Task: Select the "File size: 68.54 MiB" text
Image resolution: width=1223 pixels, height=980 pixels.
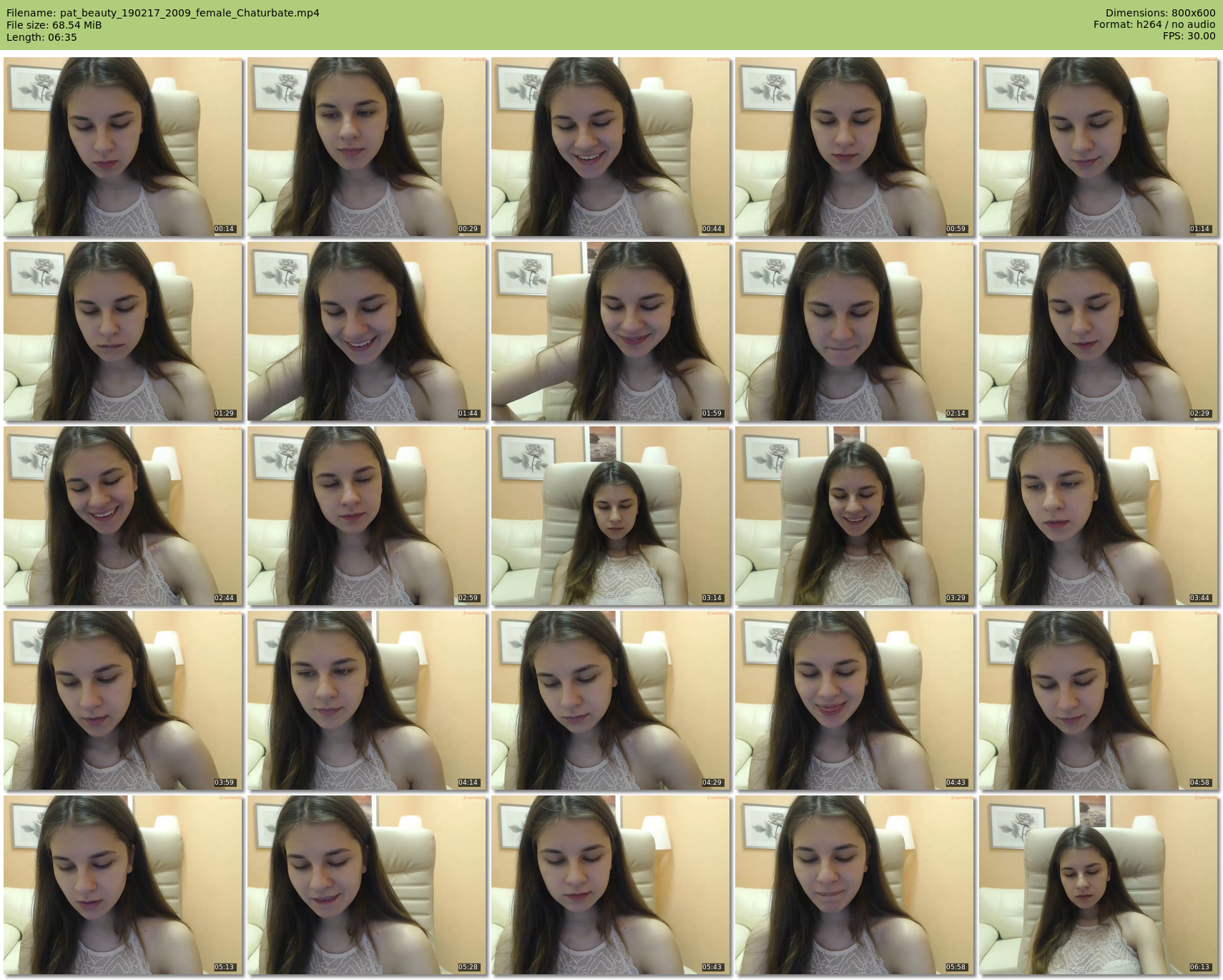Action: (x=54, y=25)
